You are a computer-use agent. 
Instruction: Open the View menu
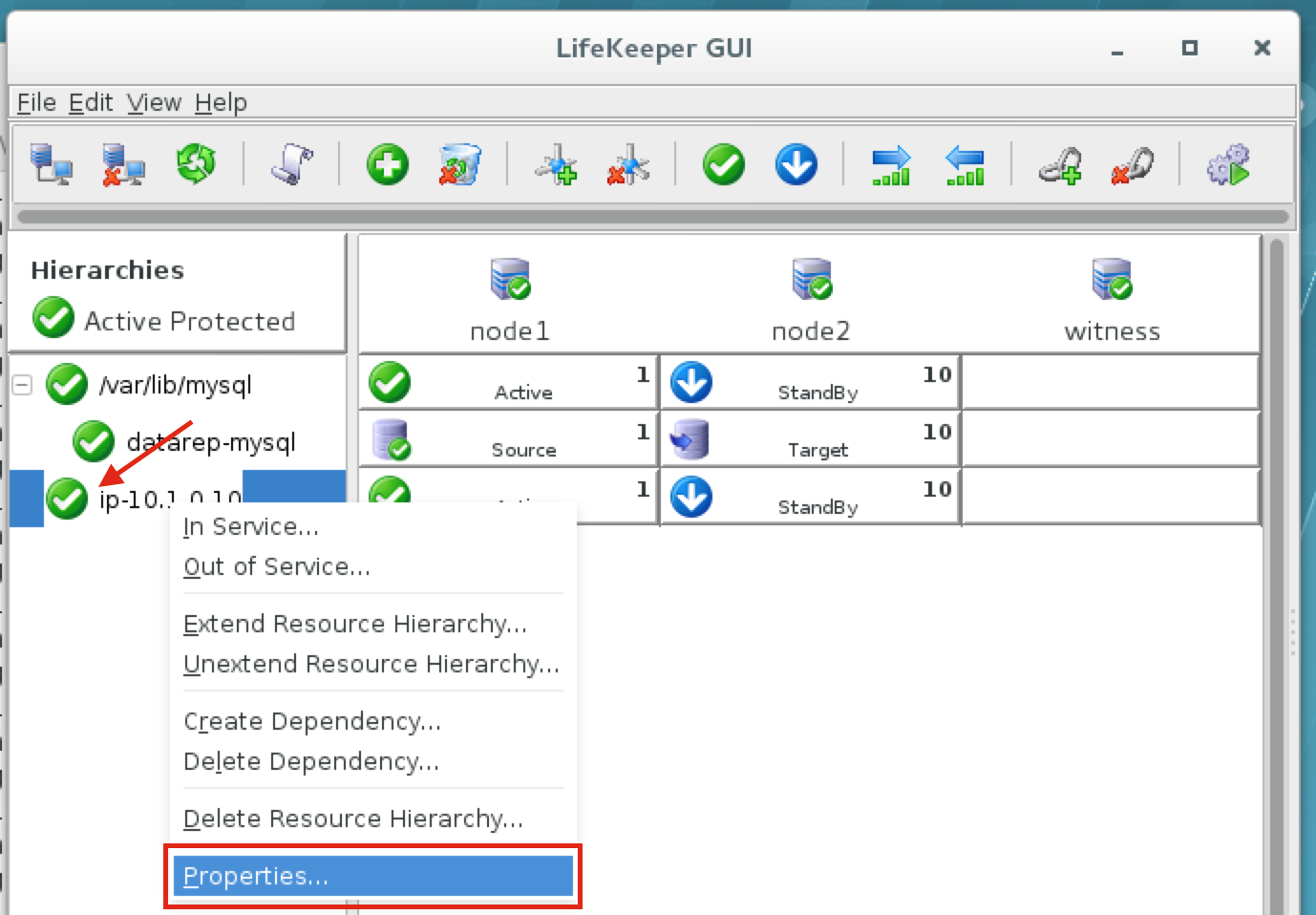[154, 102]
